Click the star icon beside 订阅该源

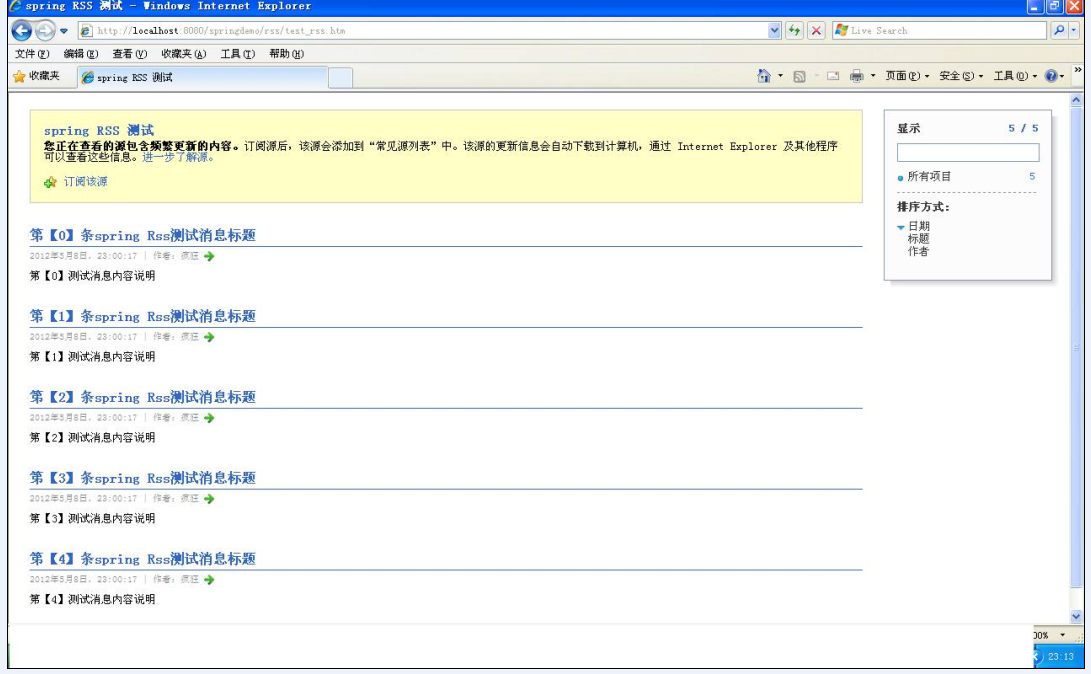50,182
